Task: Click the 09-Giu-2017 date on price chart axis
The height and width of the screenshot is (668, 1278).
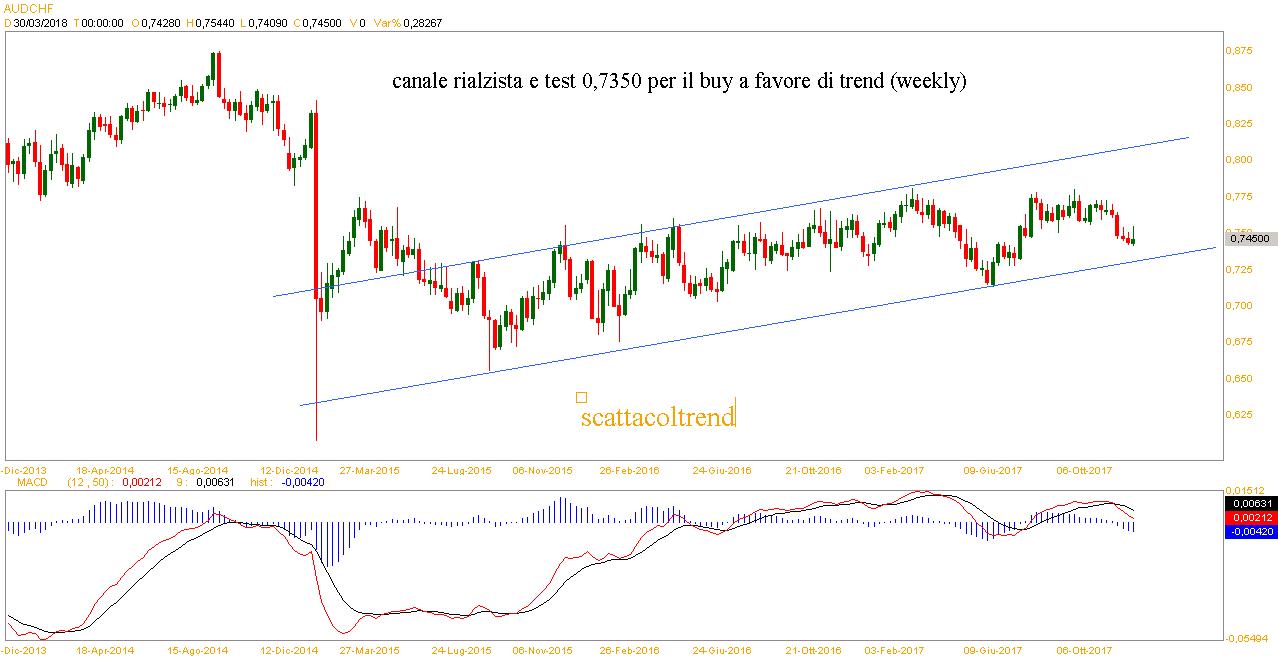Action: [992, 469]
